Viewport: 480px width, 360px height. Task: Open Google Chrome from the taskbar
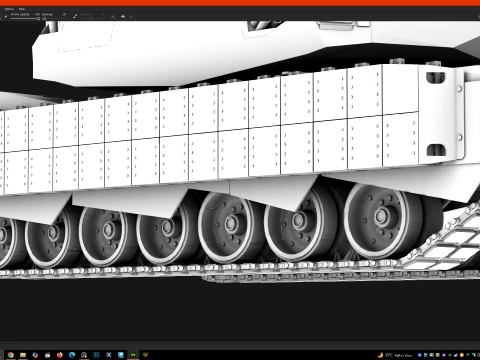pos(11,355)
